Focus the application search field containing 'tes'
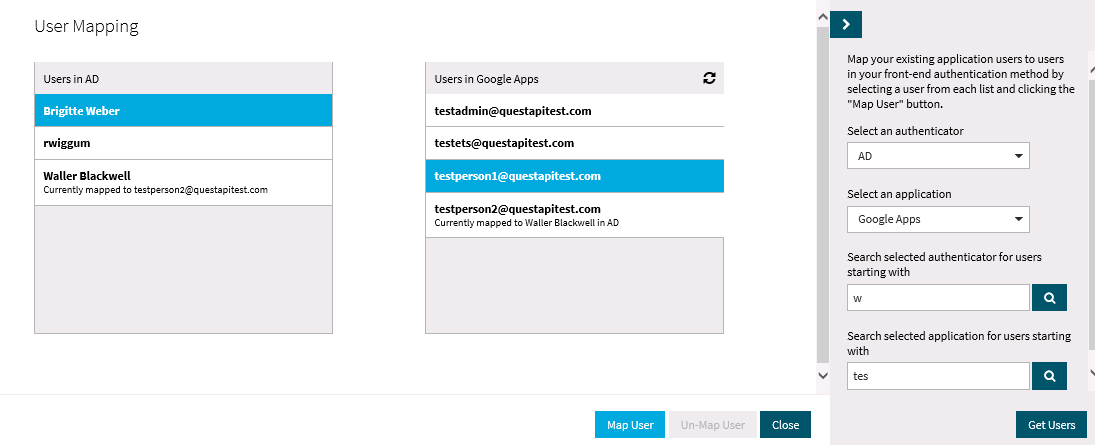The width and height of the screenshot is (1095, 445). [938, 376]
